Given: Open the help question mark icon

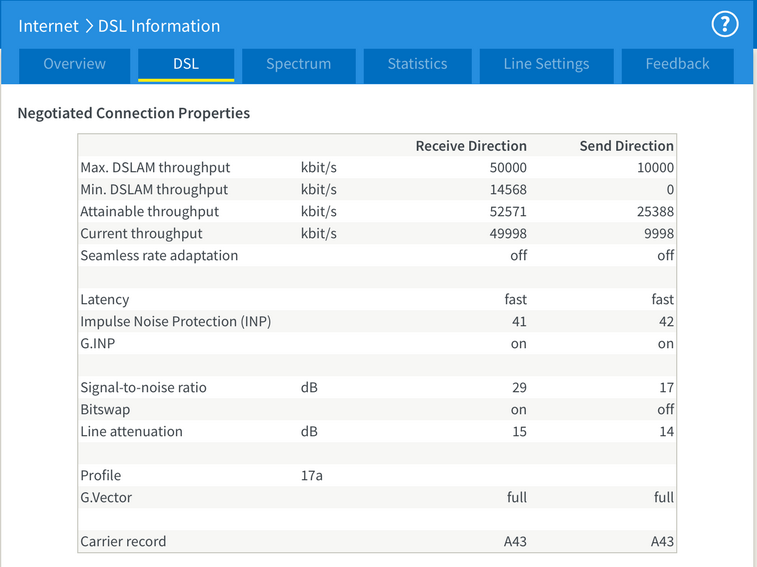Looking at the screenshot, I should point(724,25).
